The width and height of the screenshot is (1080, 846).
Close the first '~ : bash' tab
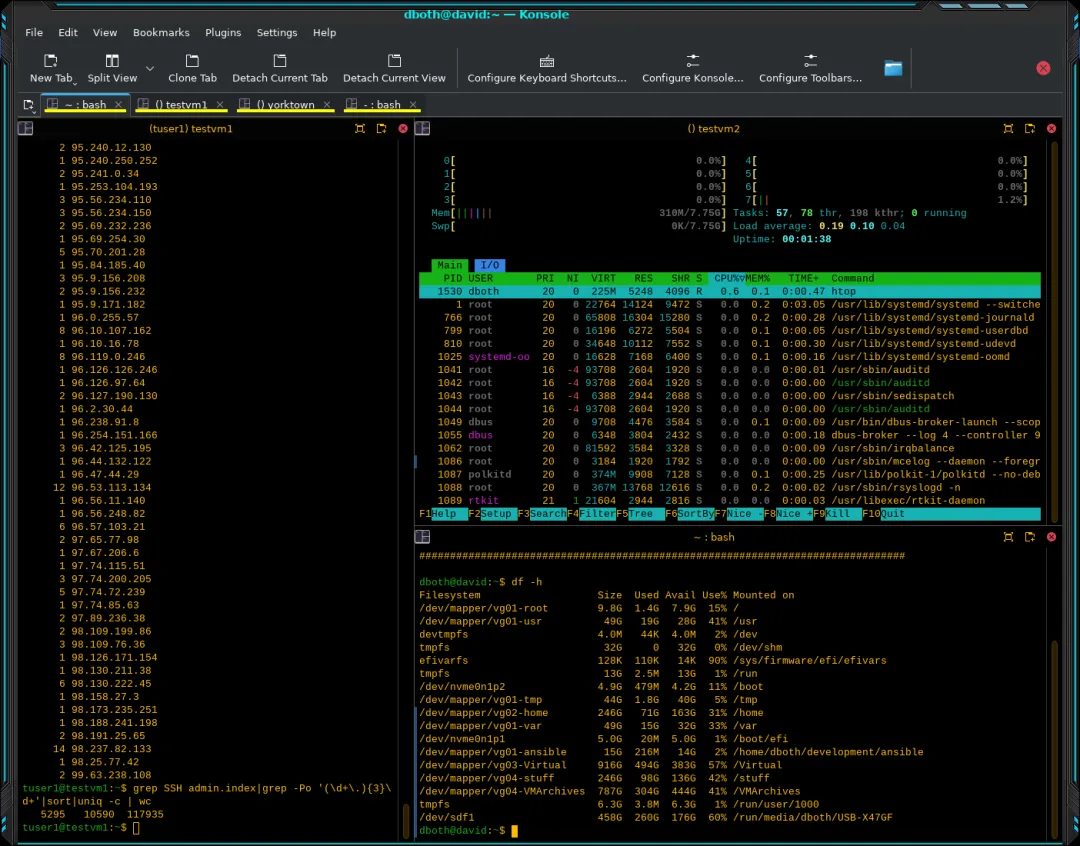click(x=118, y=105)
